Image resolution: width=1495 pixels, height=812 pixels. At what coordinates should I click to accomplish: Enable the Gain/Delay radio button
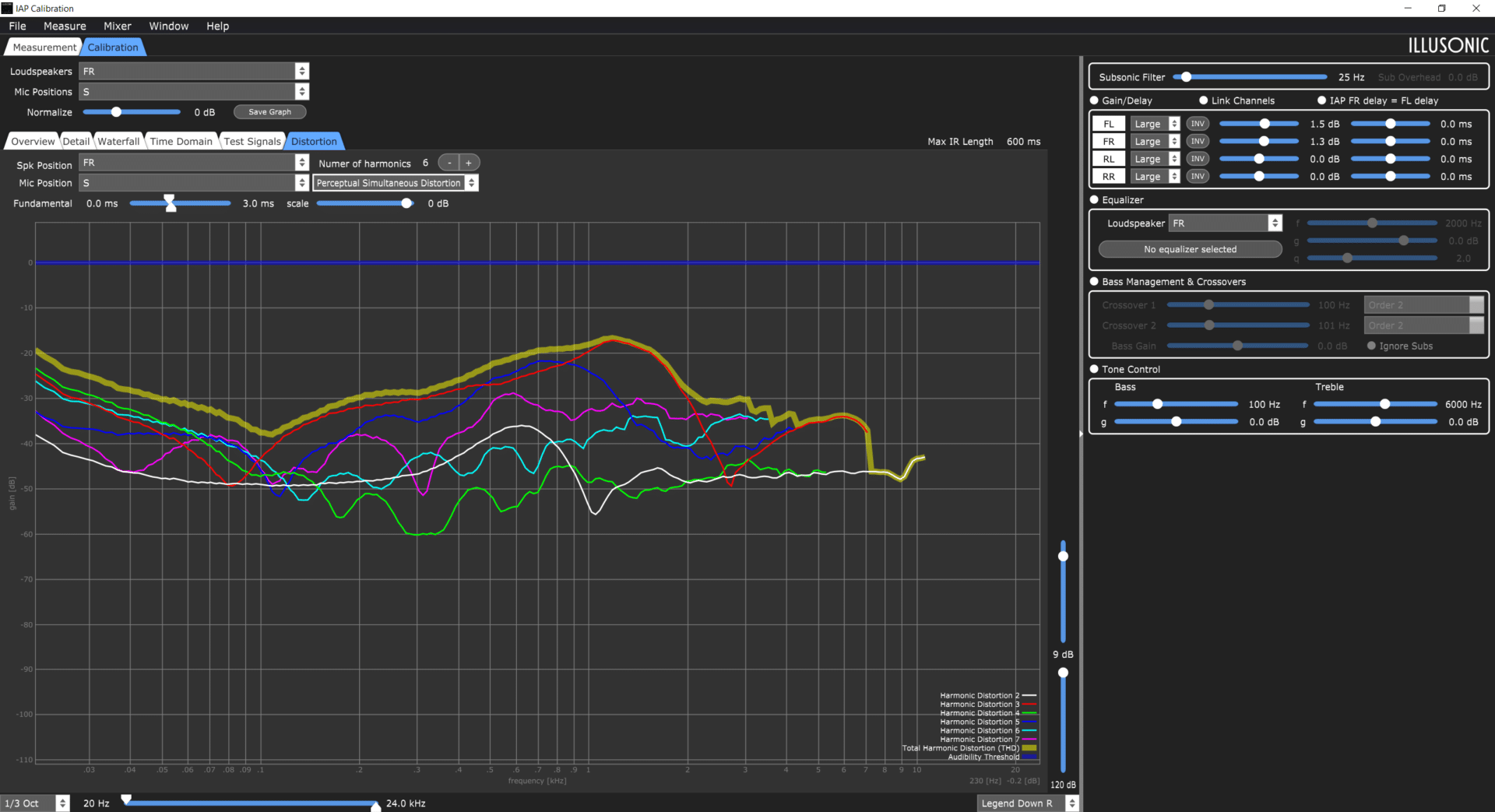[1094, 100]
